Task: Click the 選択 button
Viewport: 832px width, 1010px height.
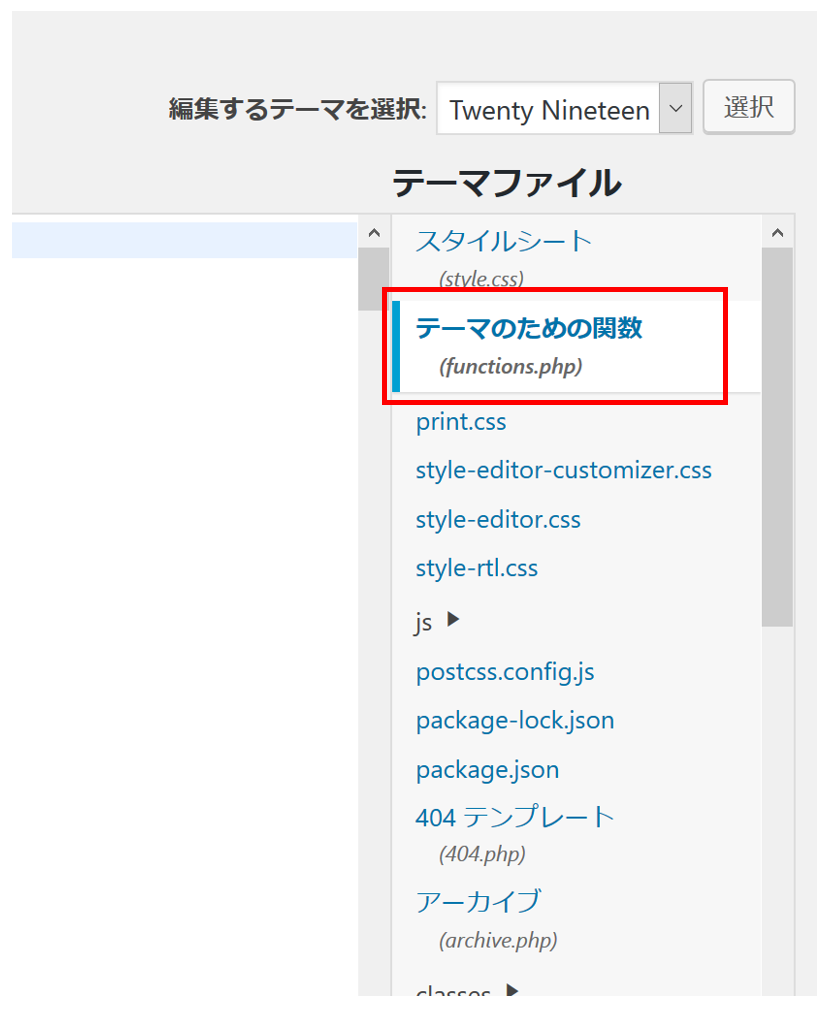Action: coord(748,107)
